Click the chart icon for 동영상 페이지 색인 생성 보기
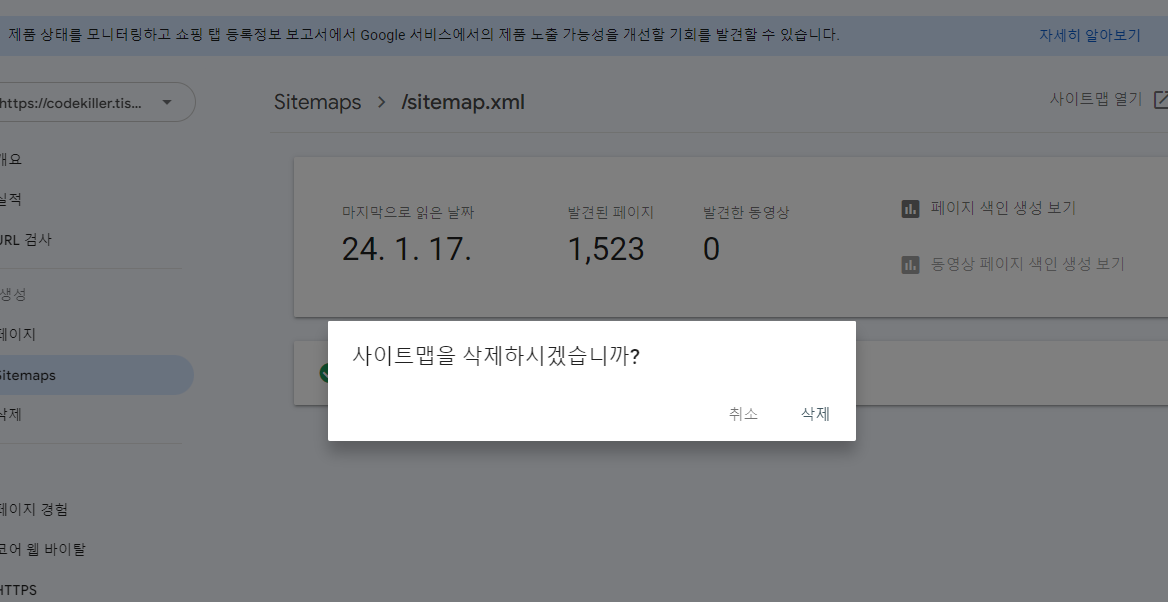Screen dimensions: 1168x602 click(909, 264)
